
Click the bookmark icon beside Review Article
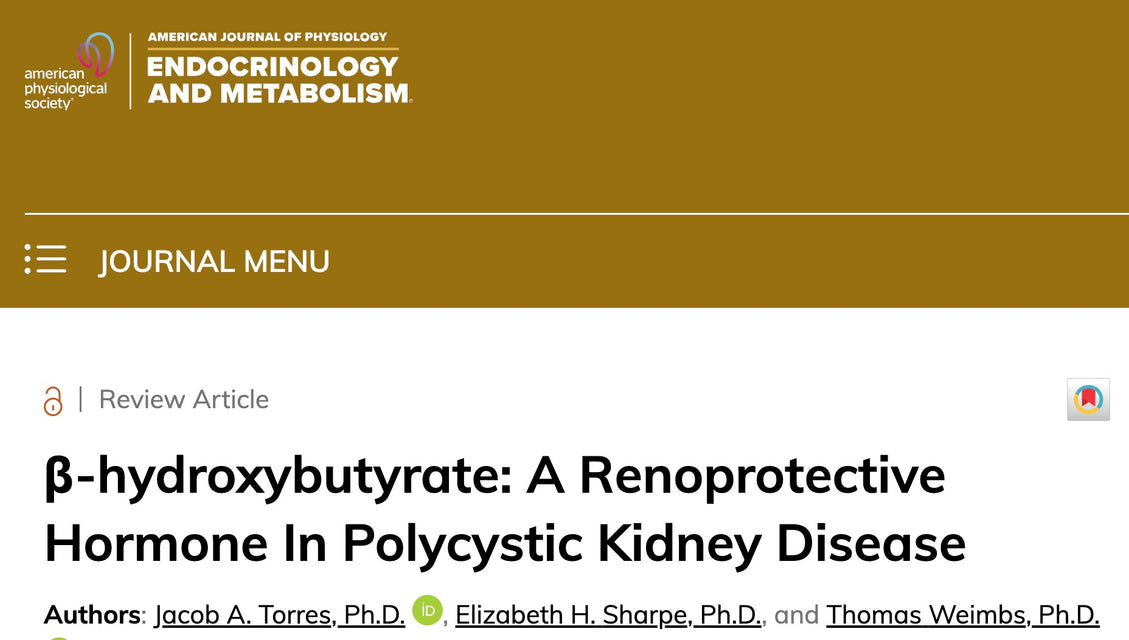[1088, 399]
